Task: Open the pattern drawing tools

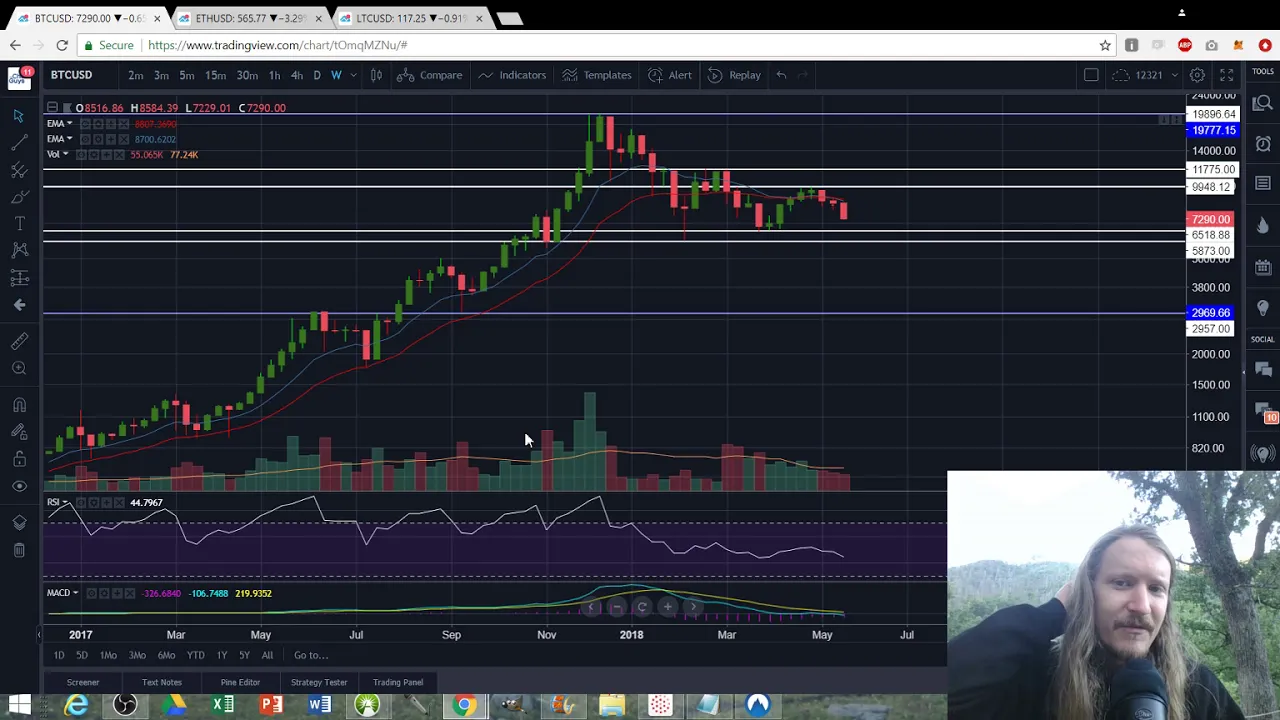Action: (18, 251)
